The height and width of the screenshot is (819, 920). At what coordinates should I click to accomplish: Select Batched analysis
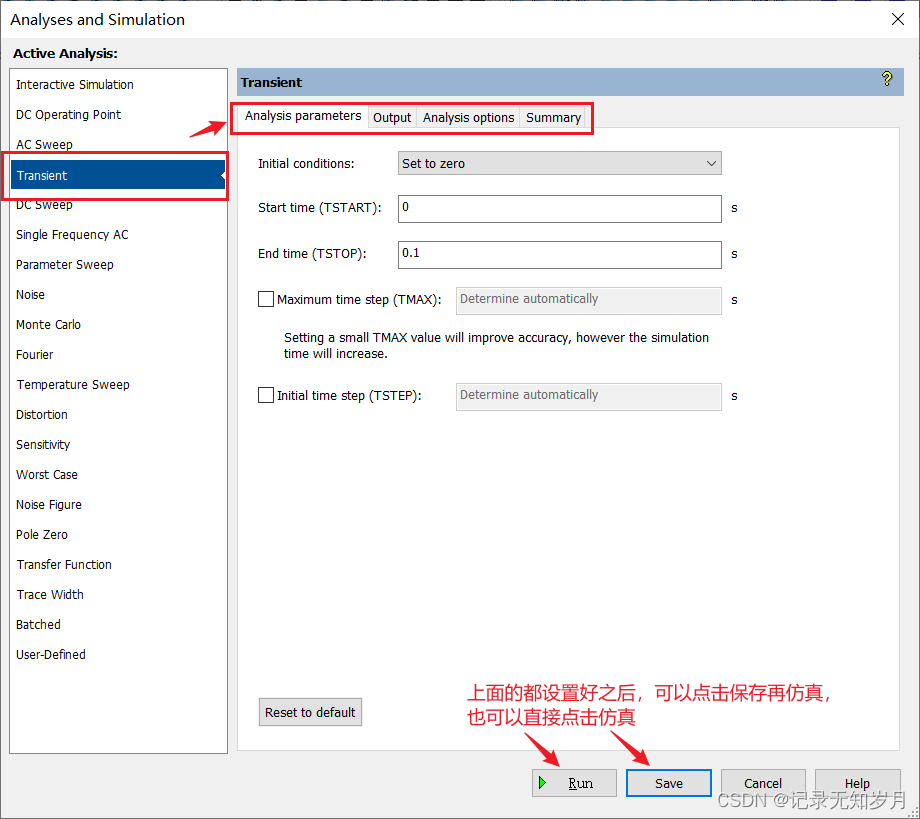118,624
